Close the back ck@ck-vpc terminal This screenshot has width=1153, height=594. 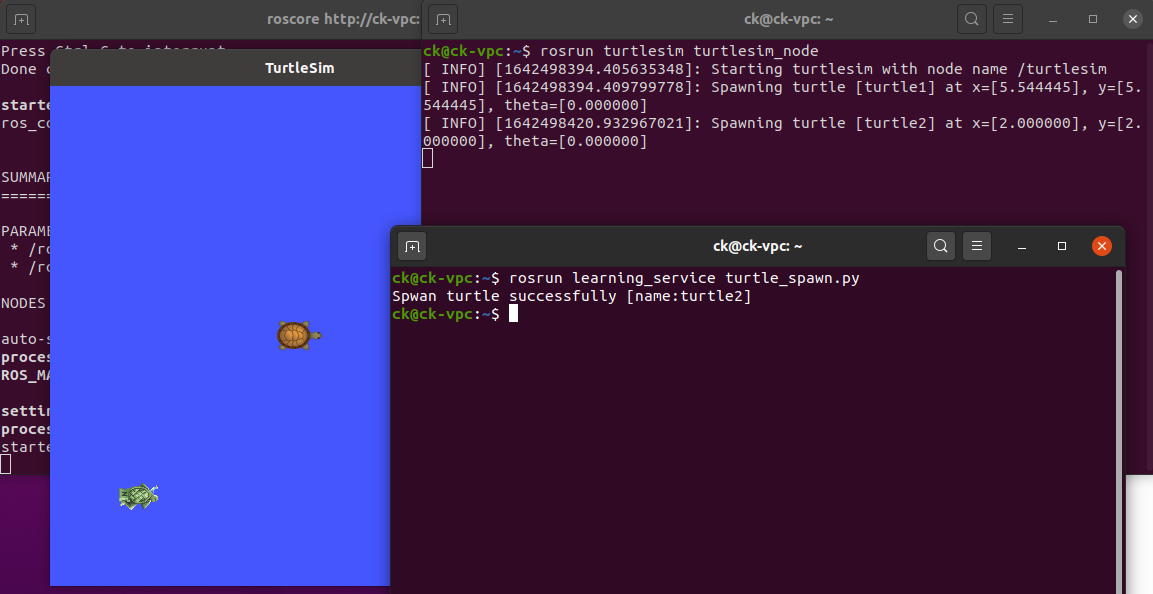click(x=1132, y=19)
